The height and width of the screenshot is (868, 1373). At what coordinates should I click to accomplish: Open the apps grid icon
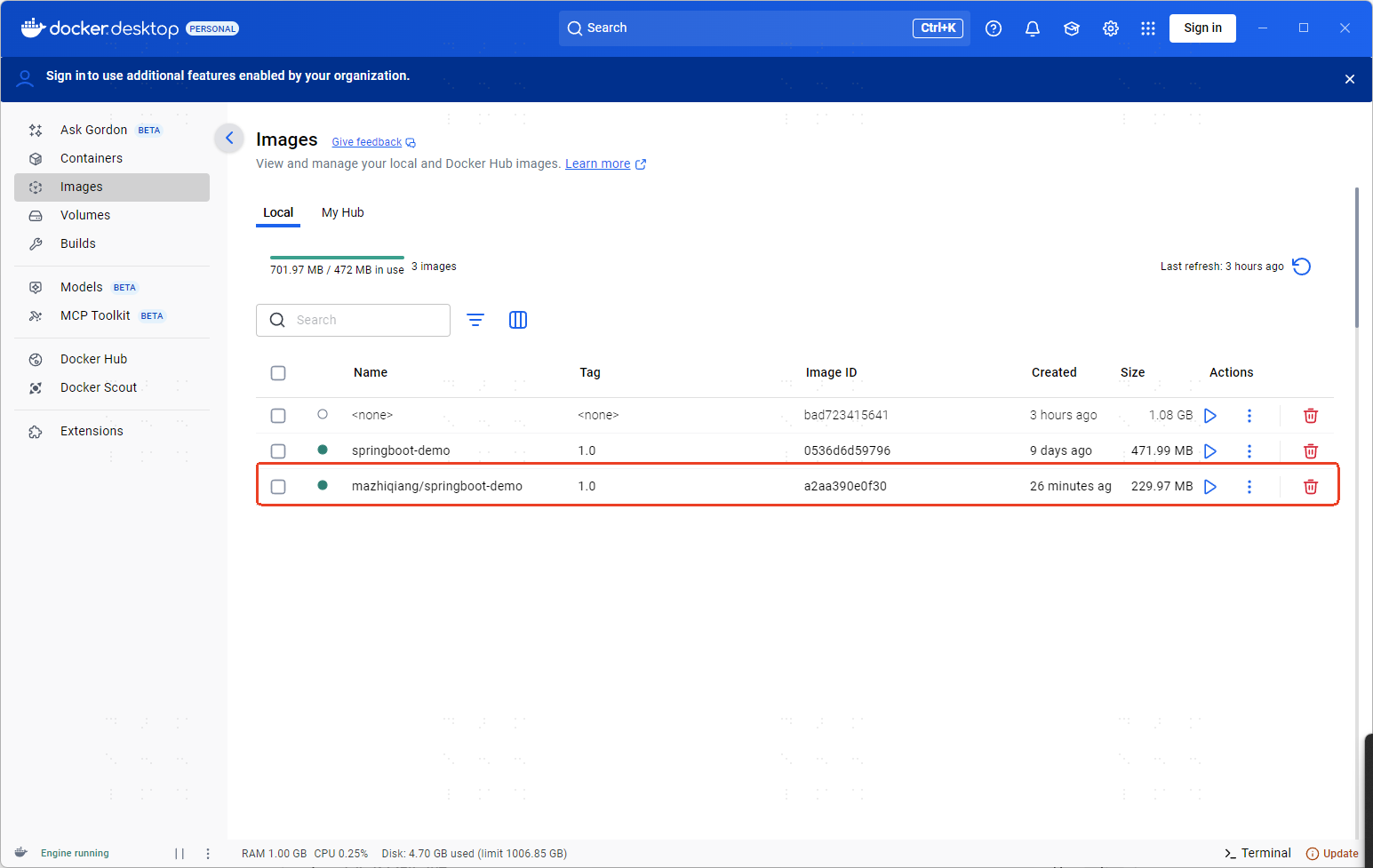[x=1148, y=28]
